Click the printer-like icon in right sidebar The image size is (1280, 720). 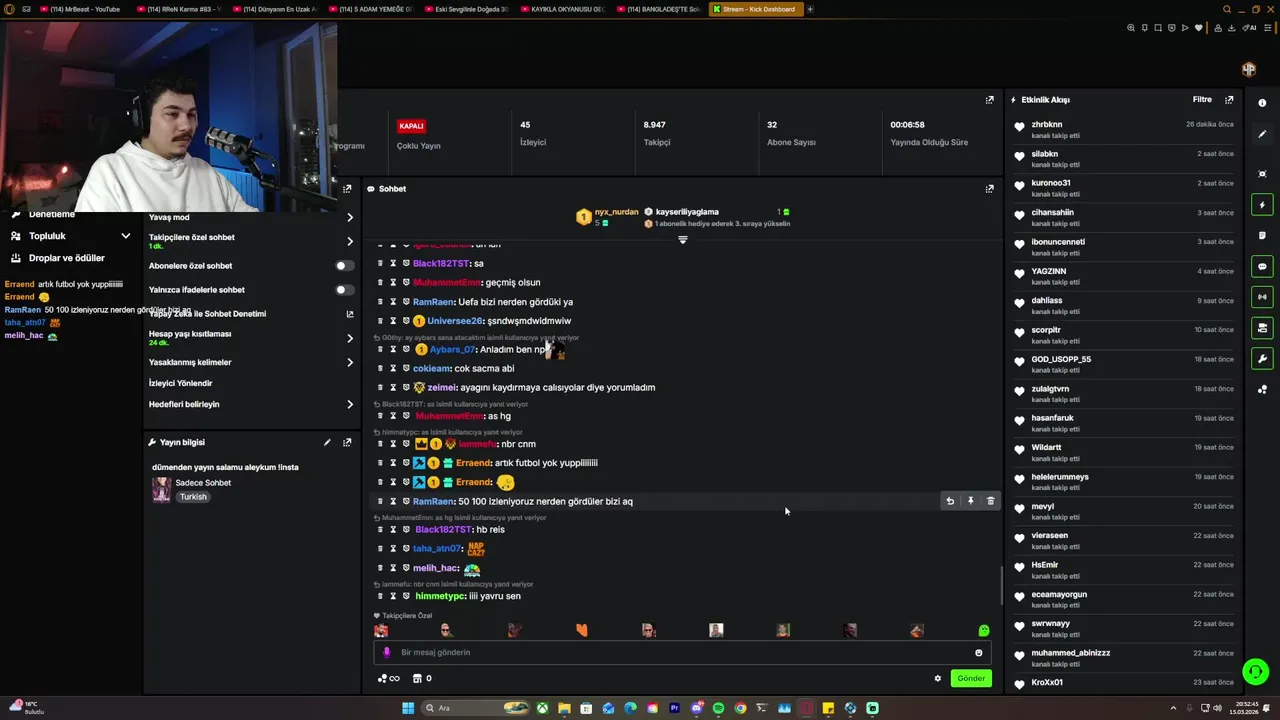click(x=1262, y=328)
